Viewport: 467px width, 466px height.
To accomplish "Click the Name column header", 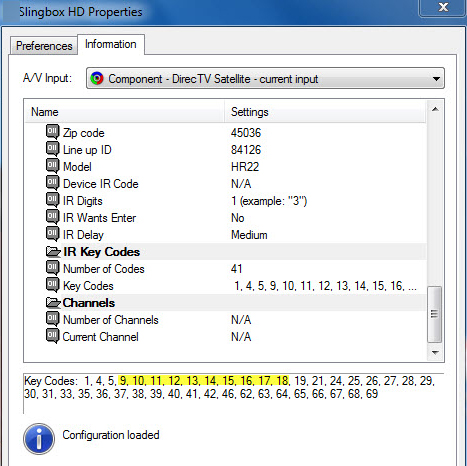I will click(x=125, y=112).
